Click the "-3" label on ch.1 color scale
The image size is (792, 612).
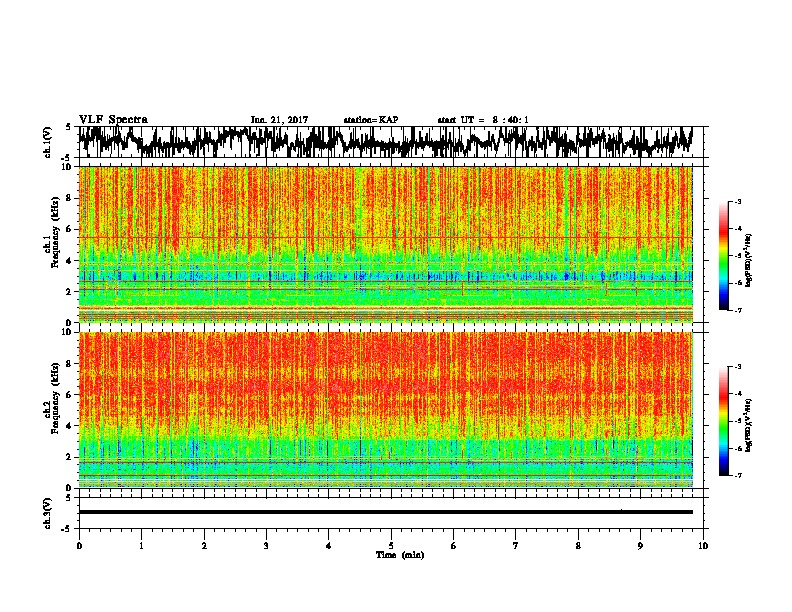click(738, 202)
